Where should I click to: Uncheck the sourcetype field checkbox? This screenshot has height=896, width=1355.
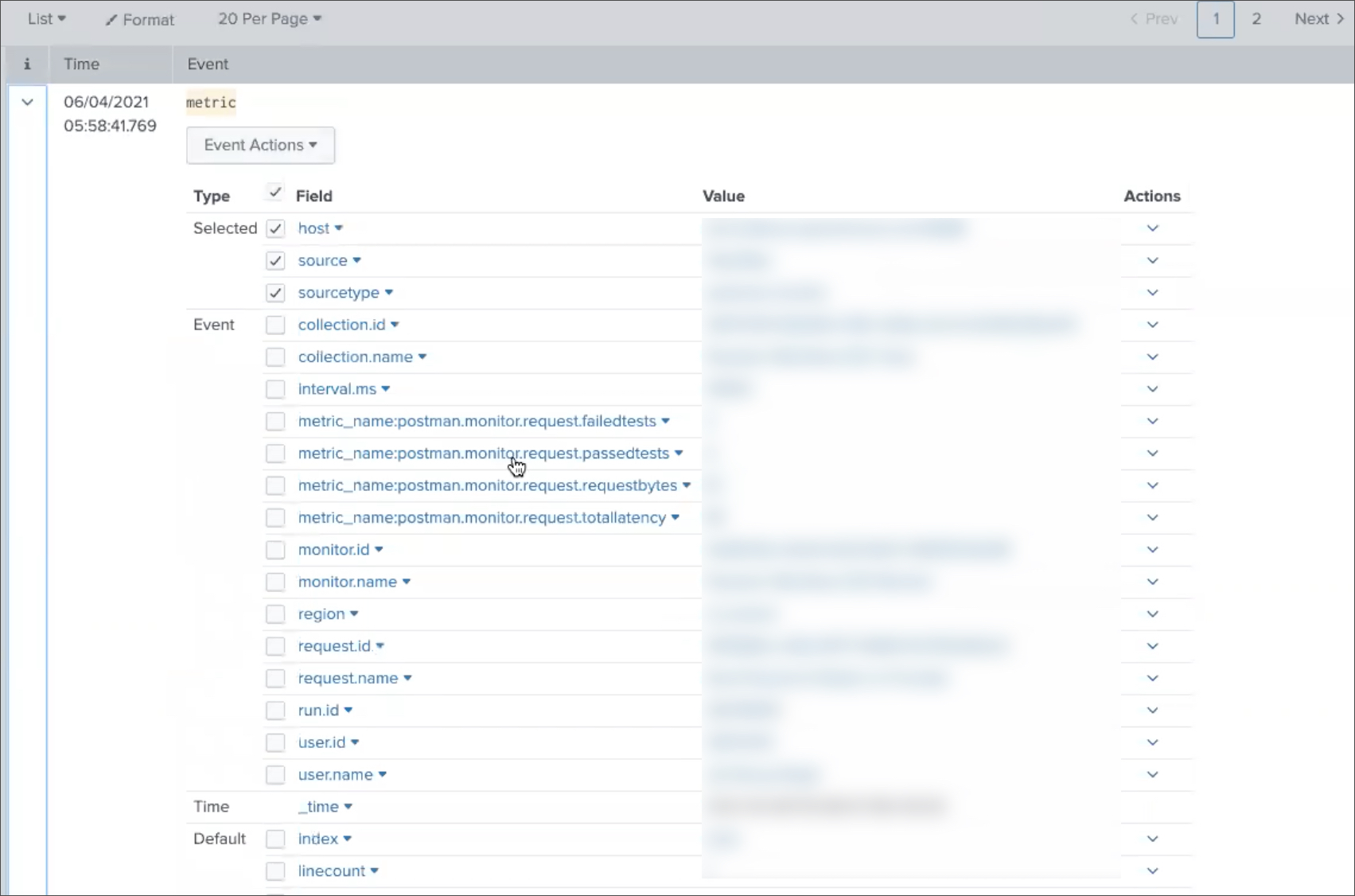(x=275, y=293)
